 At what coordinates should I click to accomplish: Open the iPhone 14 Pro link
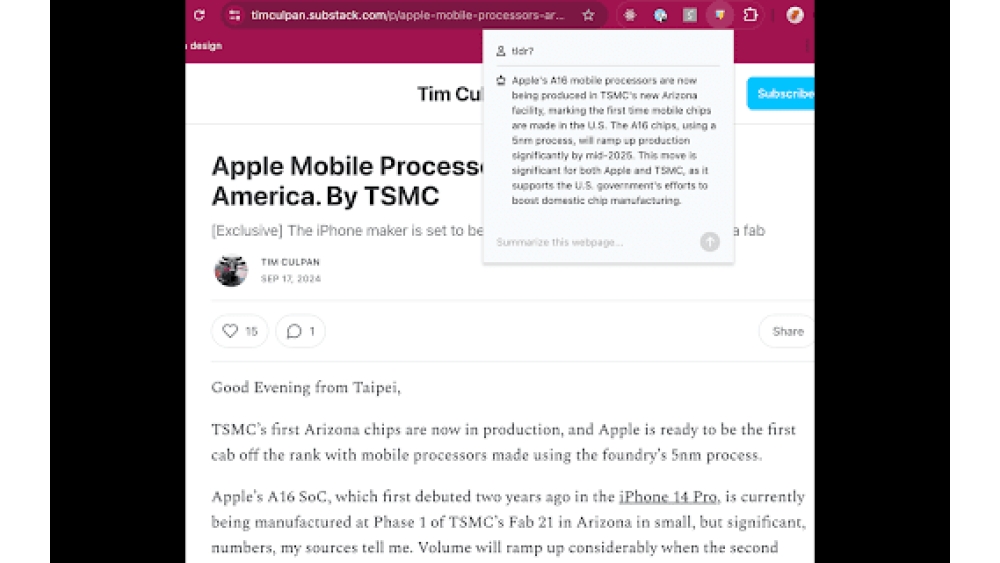click(x=668, y=497)
